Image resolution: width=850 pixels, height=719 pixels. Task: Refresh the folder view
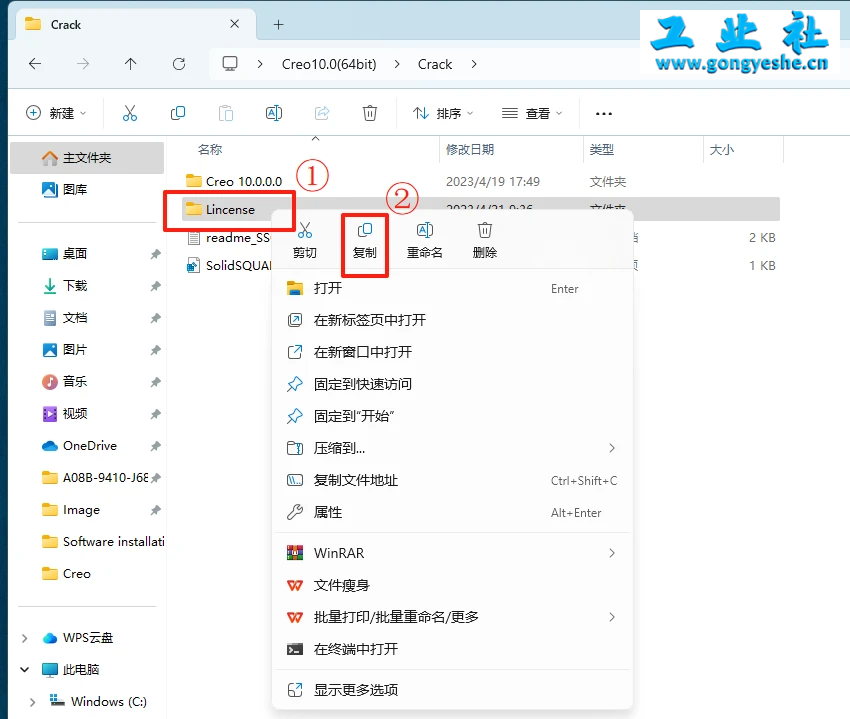click(x=179, y=64)
